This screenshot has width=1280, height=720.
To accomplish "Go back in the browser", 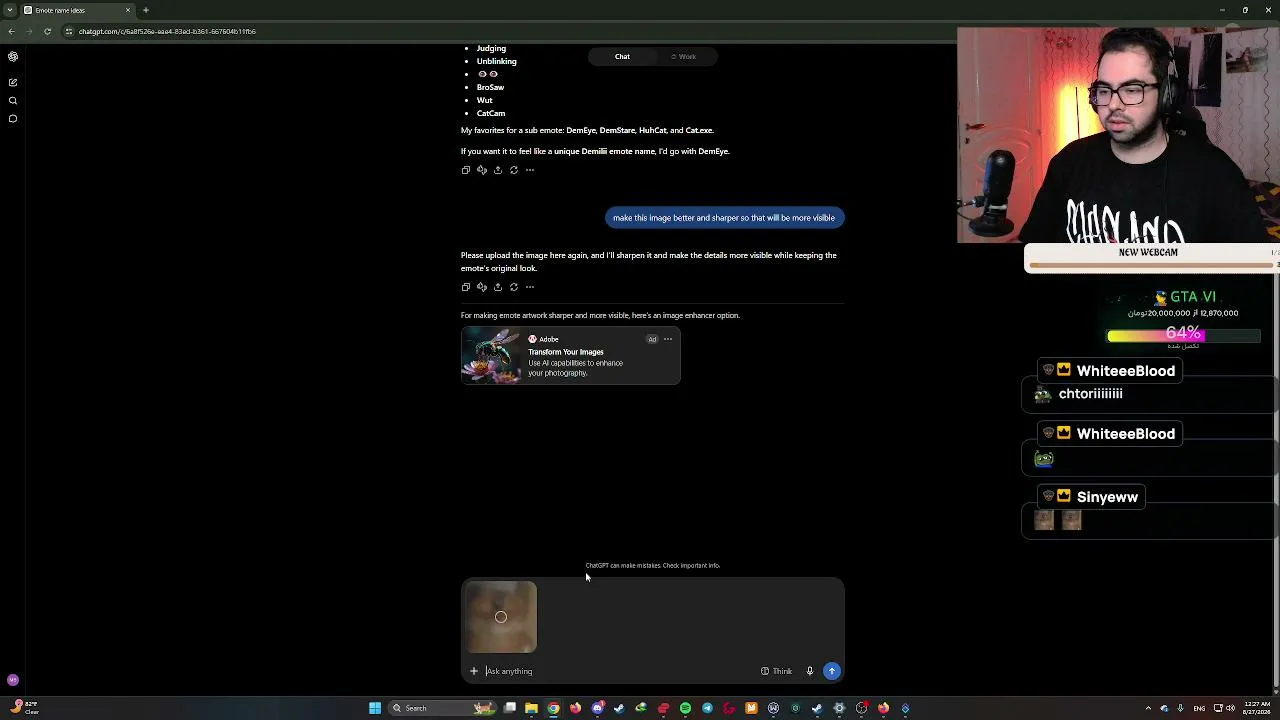I will click(11, 31).
